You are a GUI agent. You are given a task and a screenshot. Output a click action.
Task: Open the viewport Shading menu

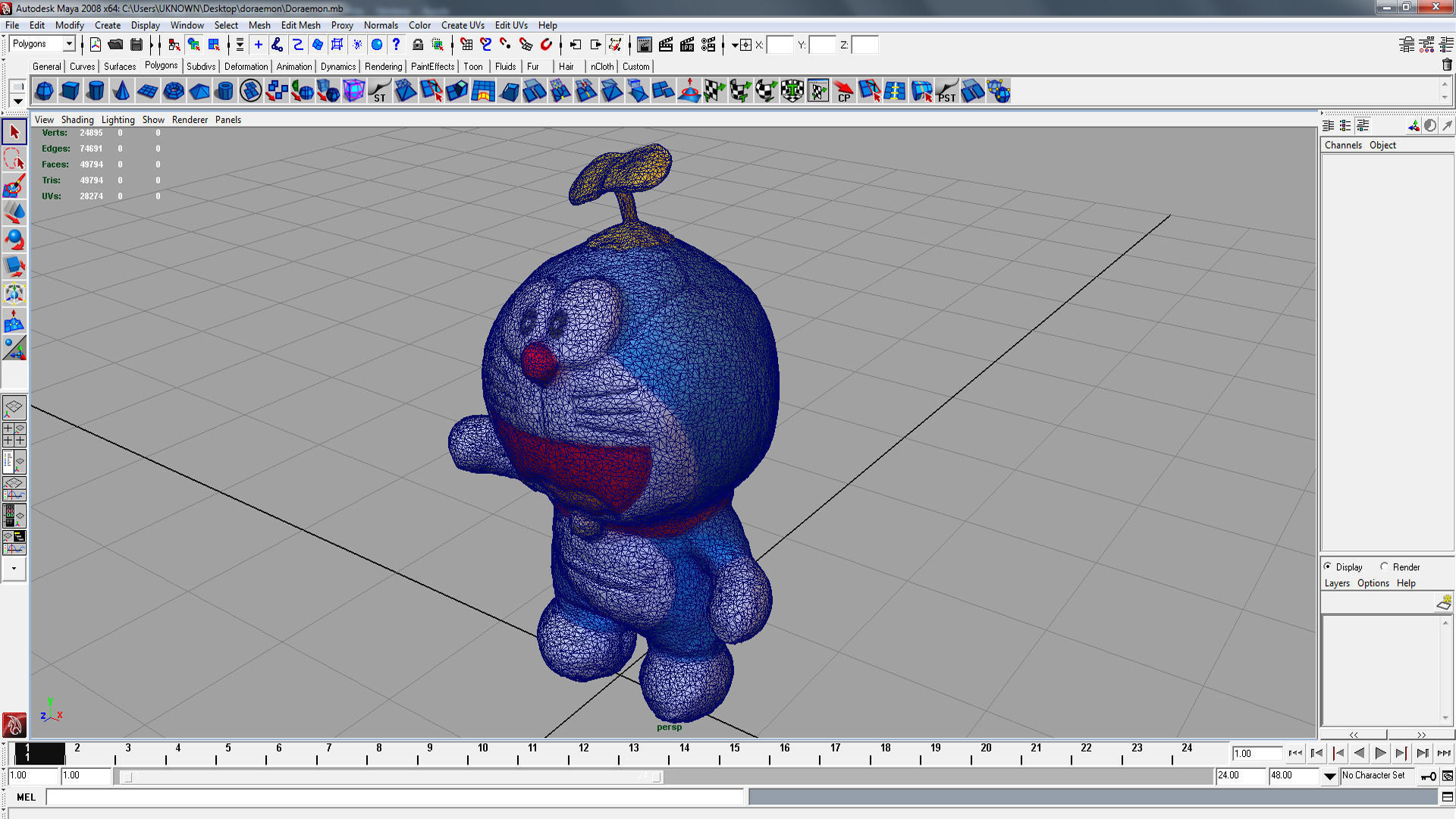(77, 120)
